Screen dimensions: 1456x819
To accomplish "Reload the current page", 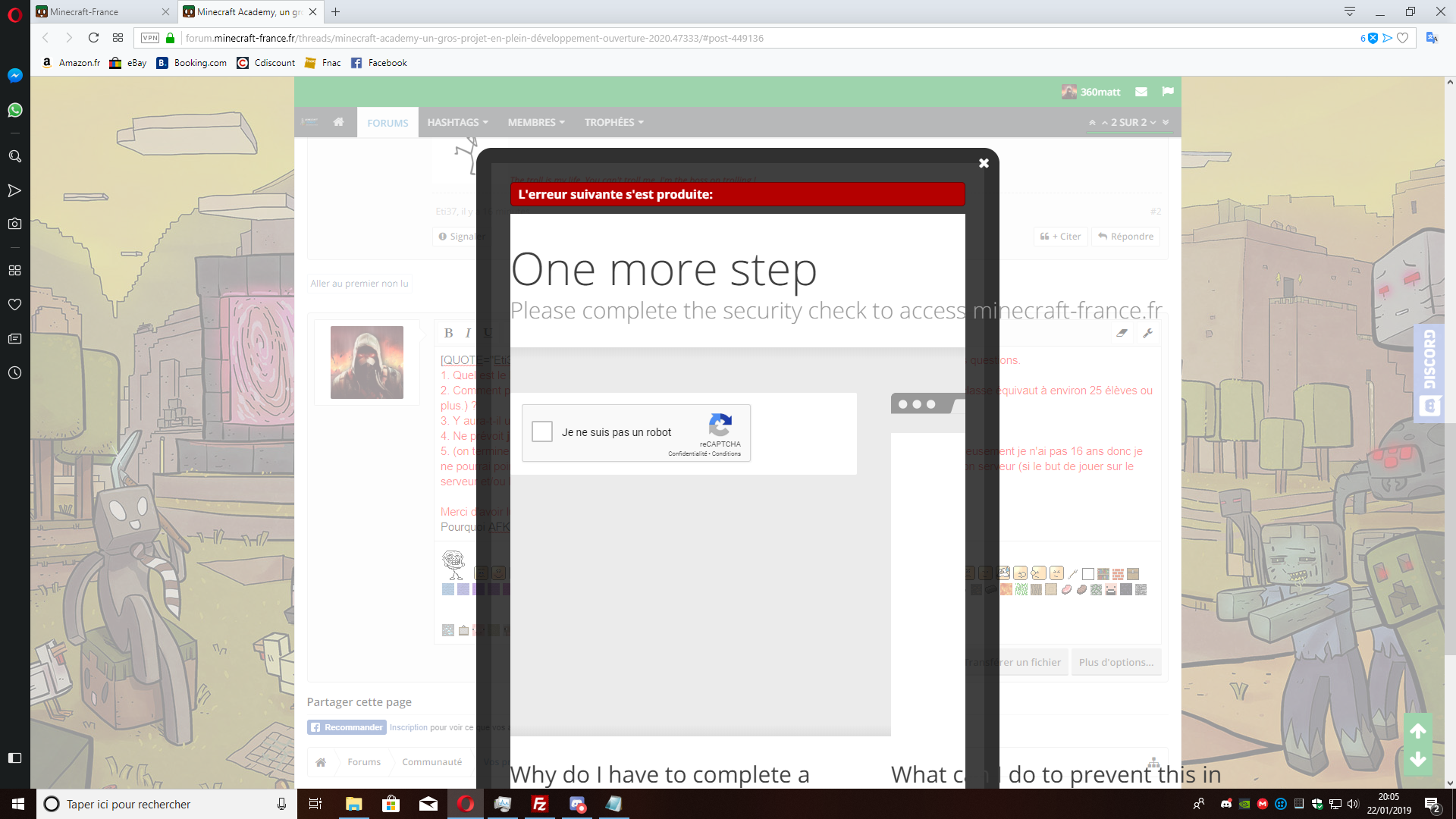I will pos(93,38).
